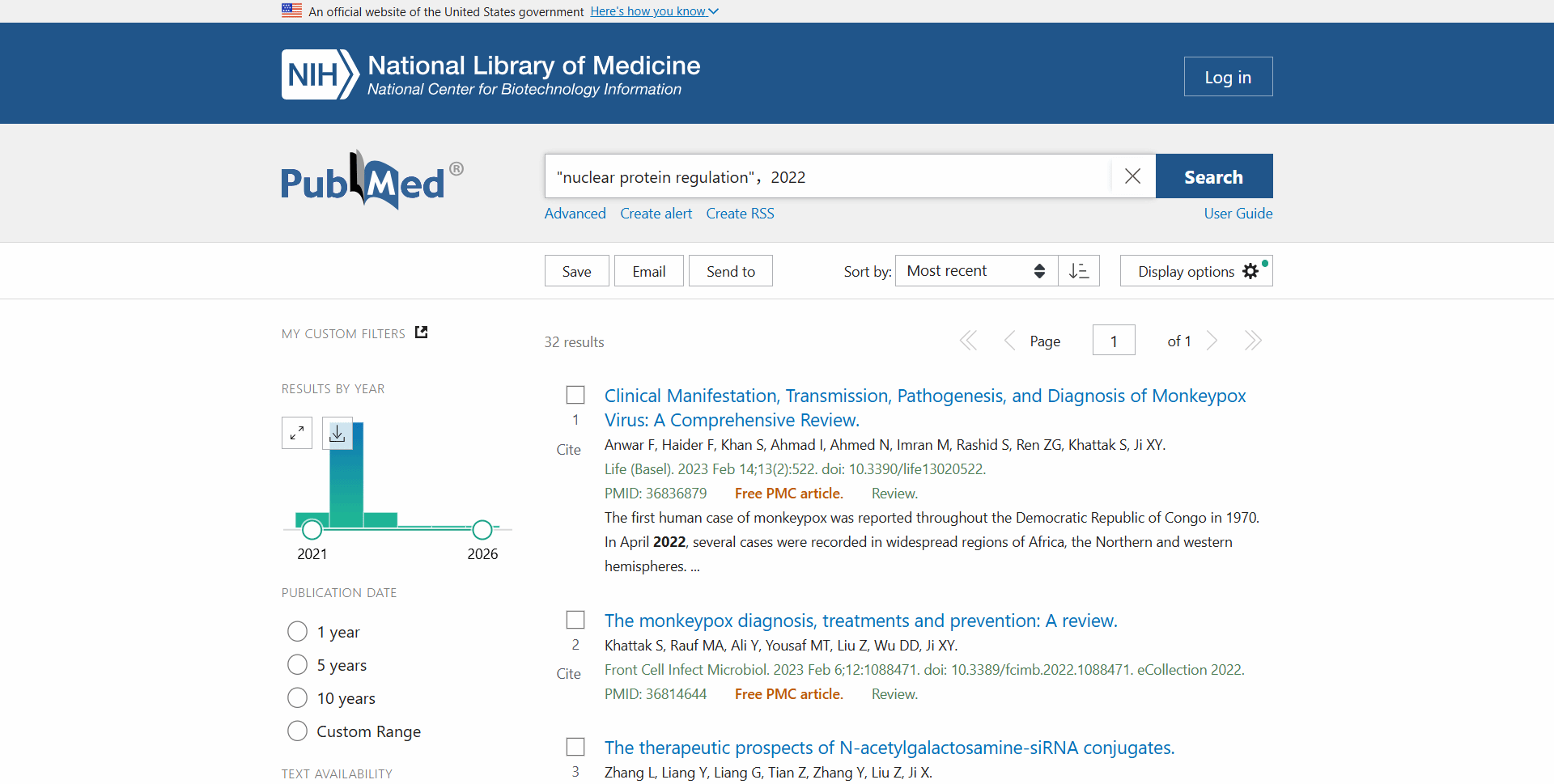Screen dimensions: 1554x784
Task: Open the Advanced search link
Action: [x=575, y=214]
